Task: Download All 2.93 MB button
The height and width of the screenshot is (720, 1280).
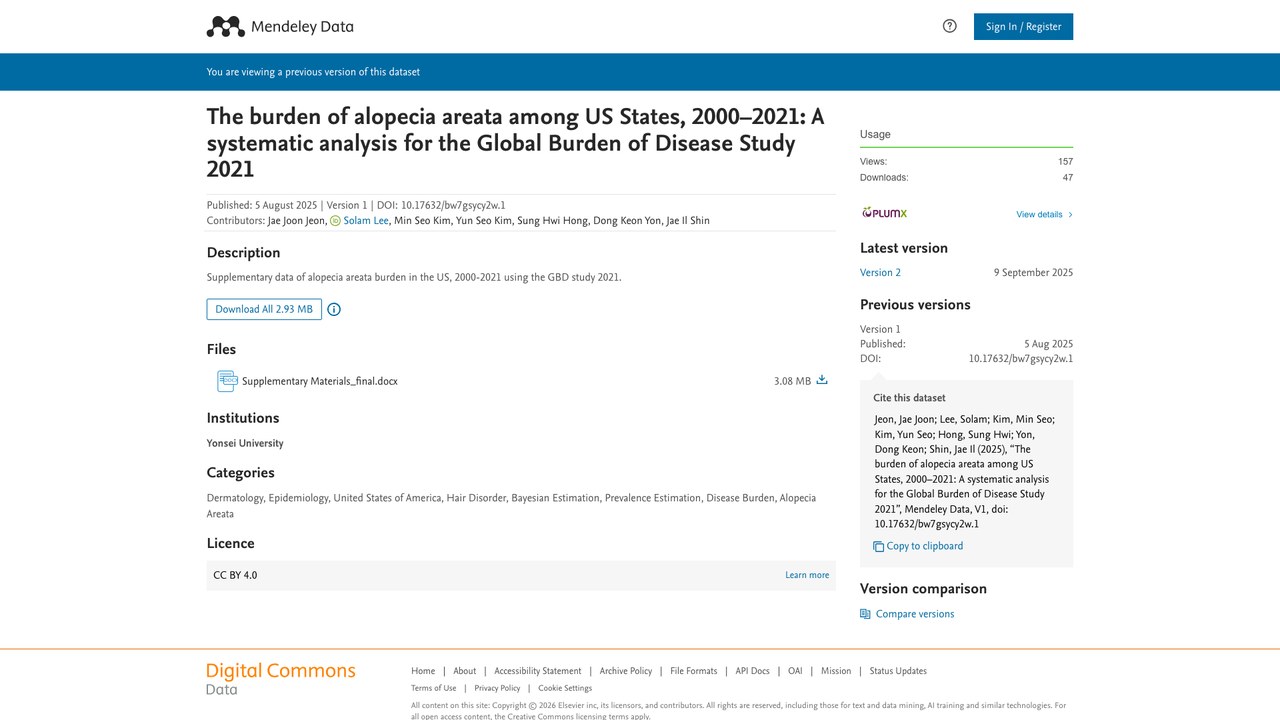Action: (x=264, y=309)
